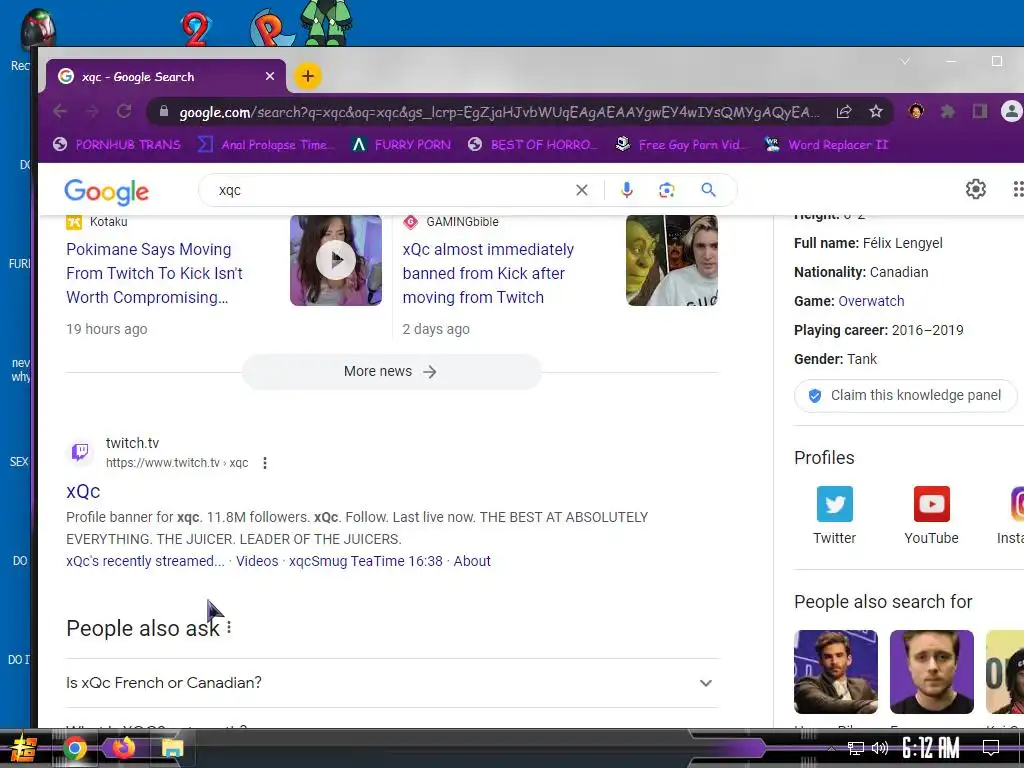Reload the page with refresh icon
Viewport: 1024px width, 768px height.
(x=124, y=111)
